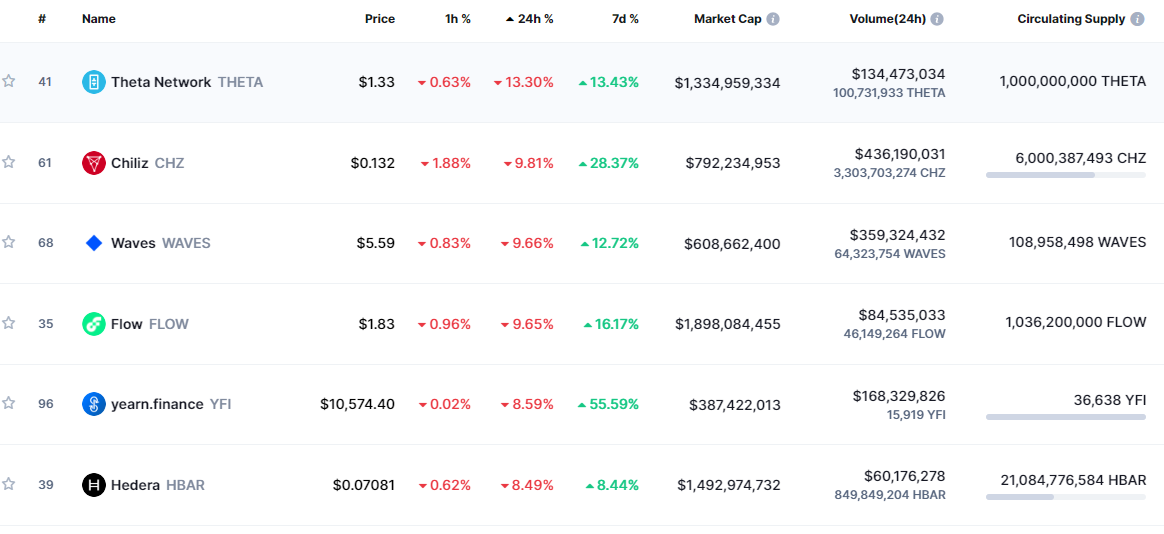
Task: Favorite yearn.finance with star icon
Action: click(x=8, y=403)
